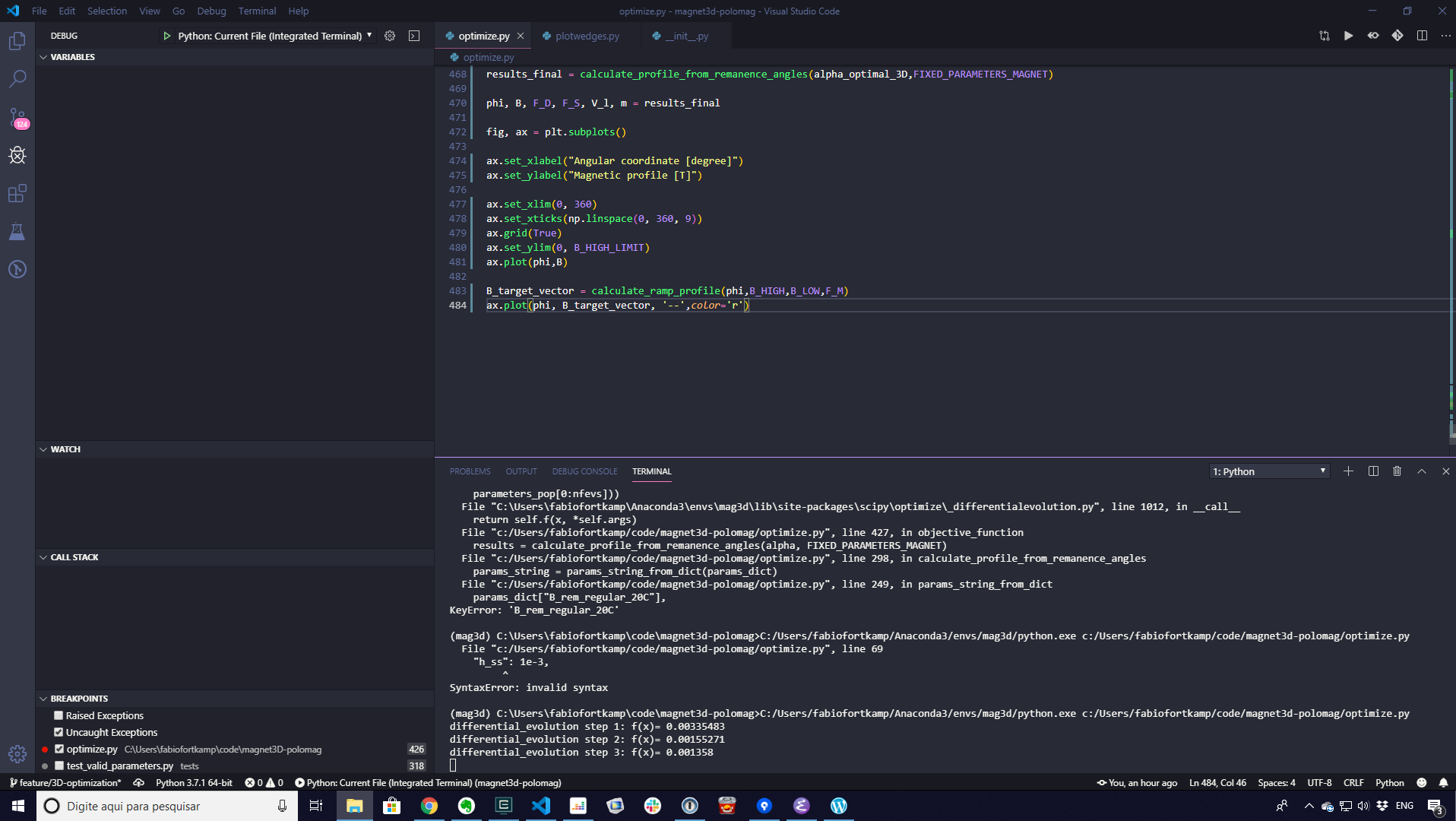Switch to Debug Console panel tab
This screenshot has height=821, width=1456.
[x=584, y=471]
